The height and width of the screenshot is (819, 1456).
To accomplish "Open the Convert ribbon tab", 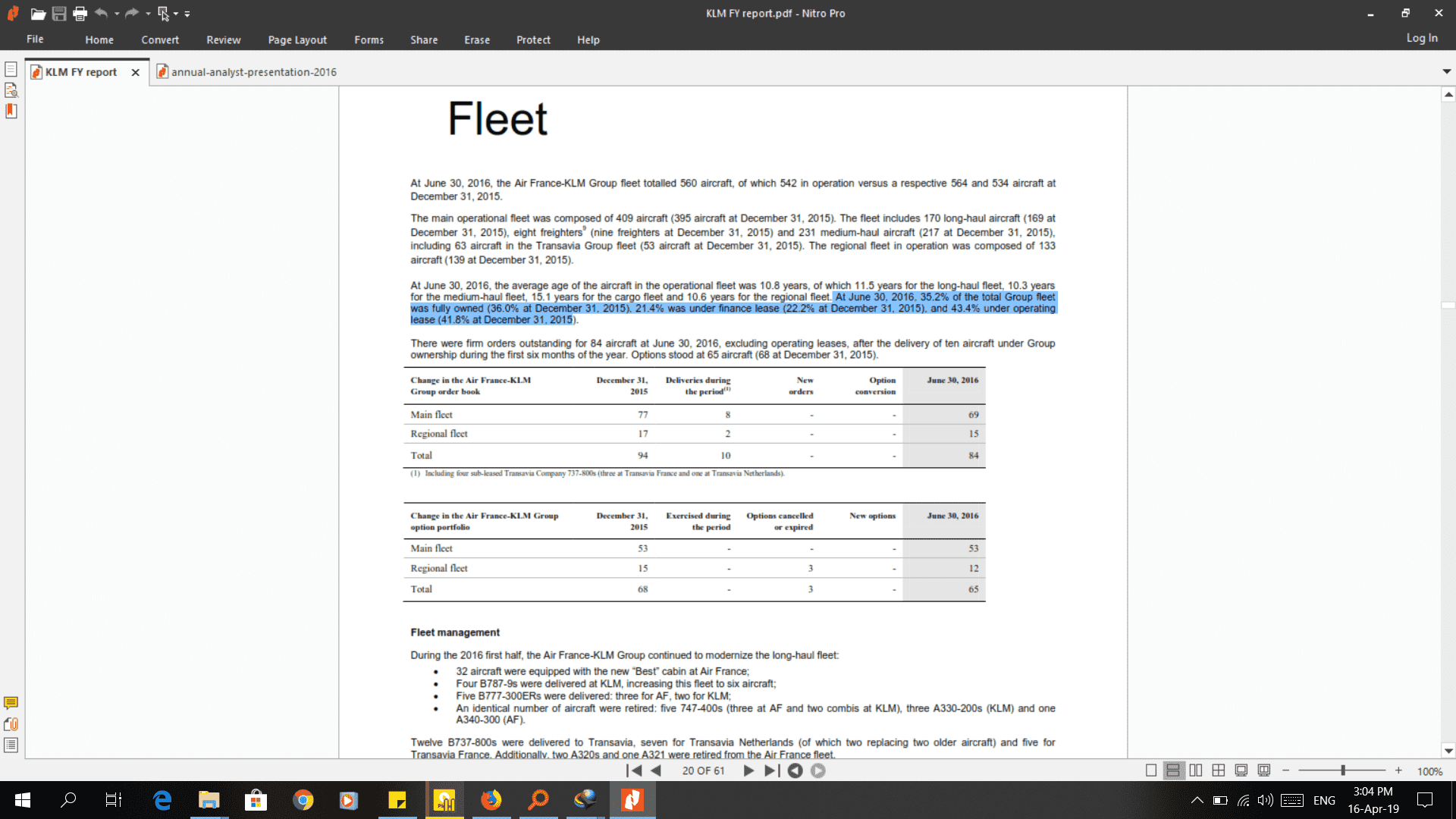I will point(160,39).
